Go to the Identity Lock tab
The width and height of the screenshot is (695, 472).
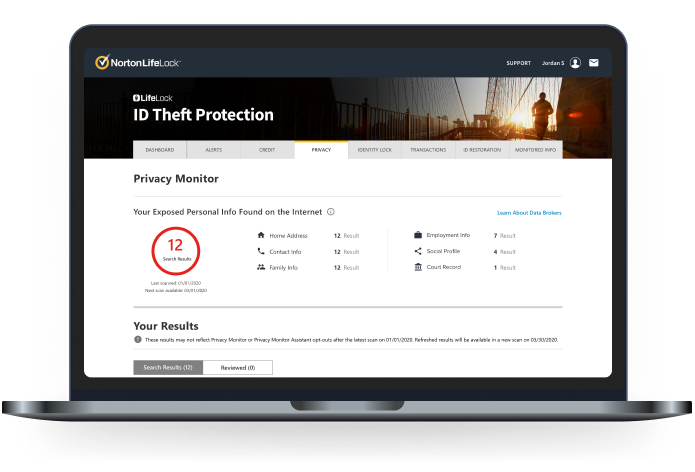375,150
